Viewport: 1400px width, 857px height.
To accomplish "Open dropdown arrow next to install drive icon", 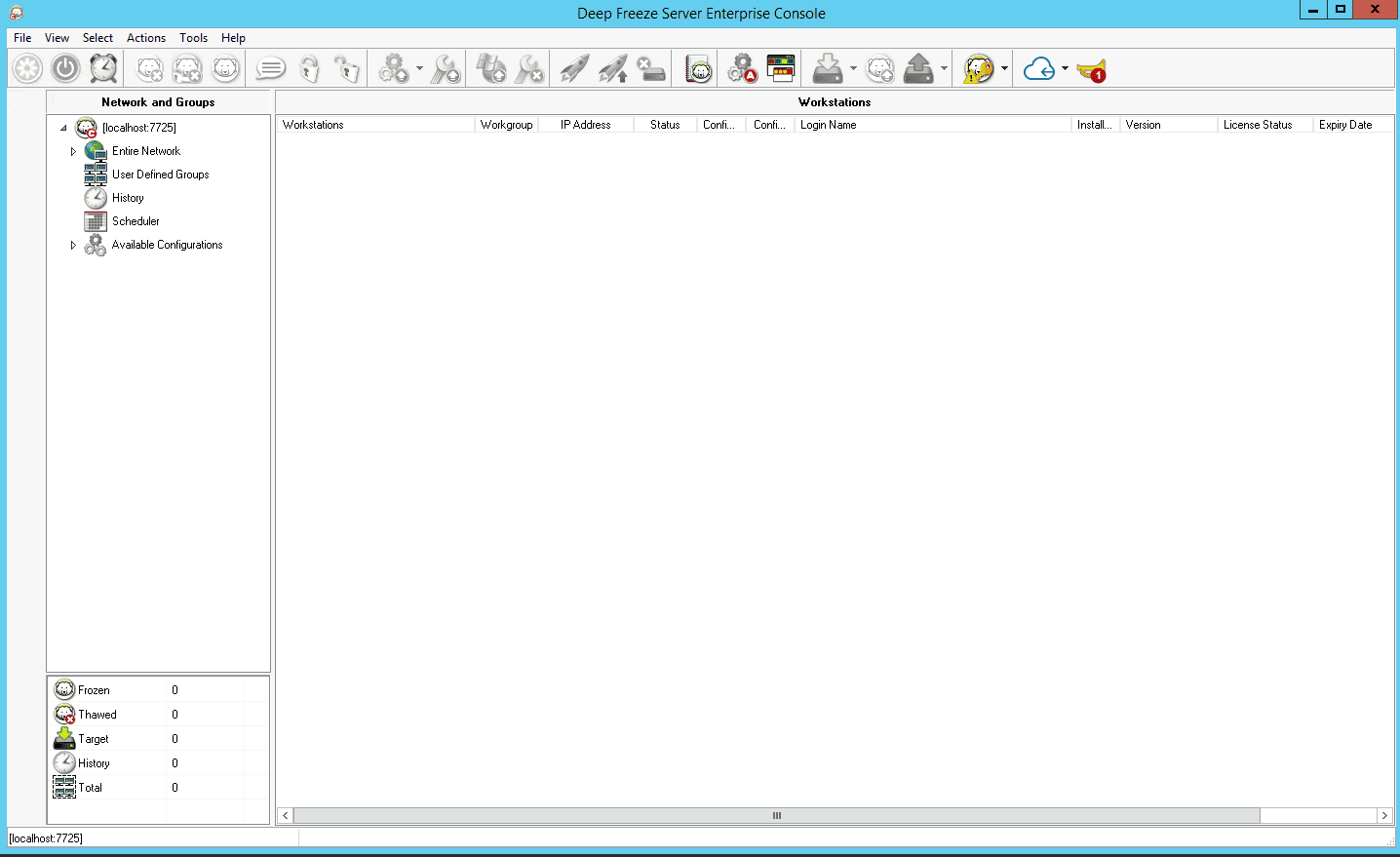I will (853, 69).
